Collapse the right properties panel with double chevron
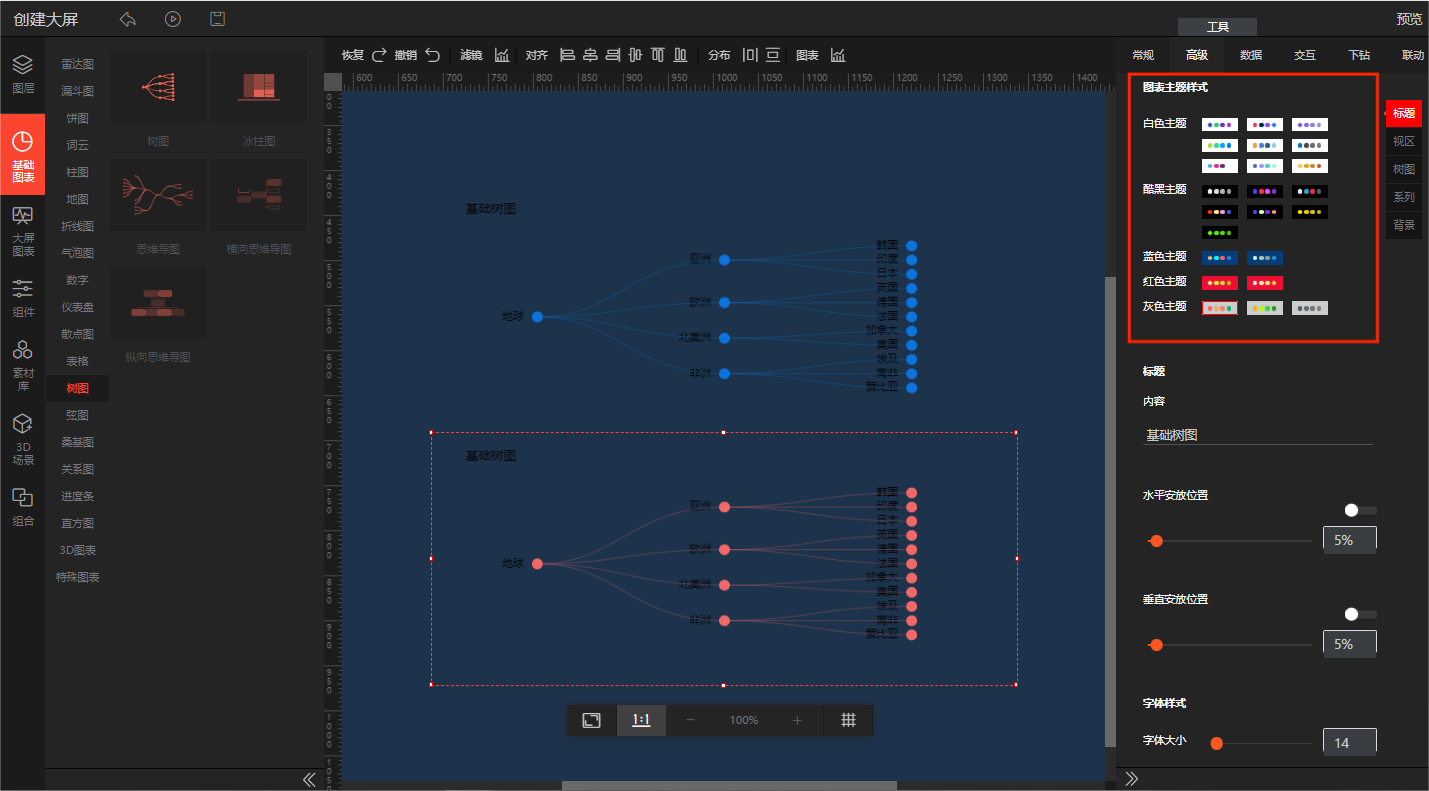This screenshot has width=1429, height=791. point(1132,778)
